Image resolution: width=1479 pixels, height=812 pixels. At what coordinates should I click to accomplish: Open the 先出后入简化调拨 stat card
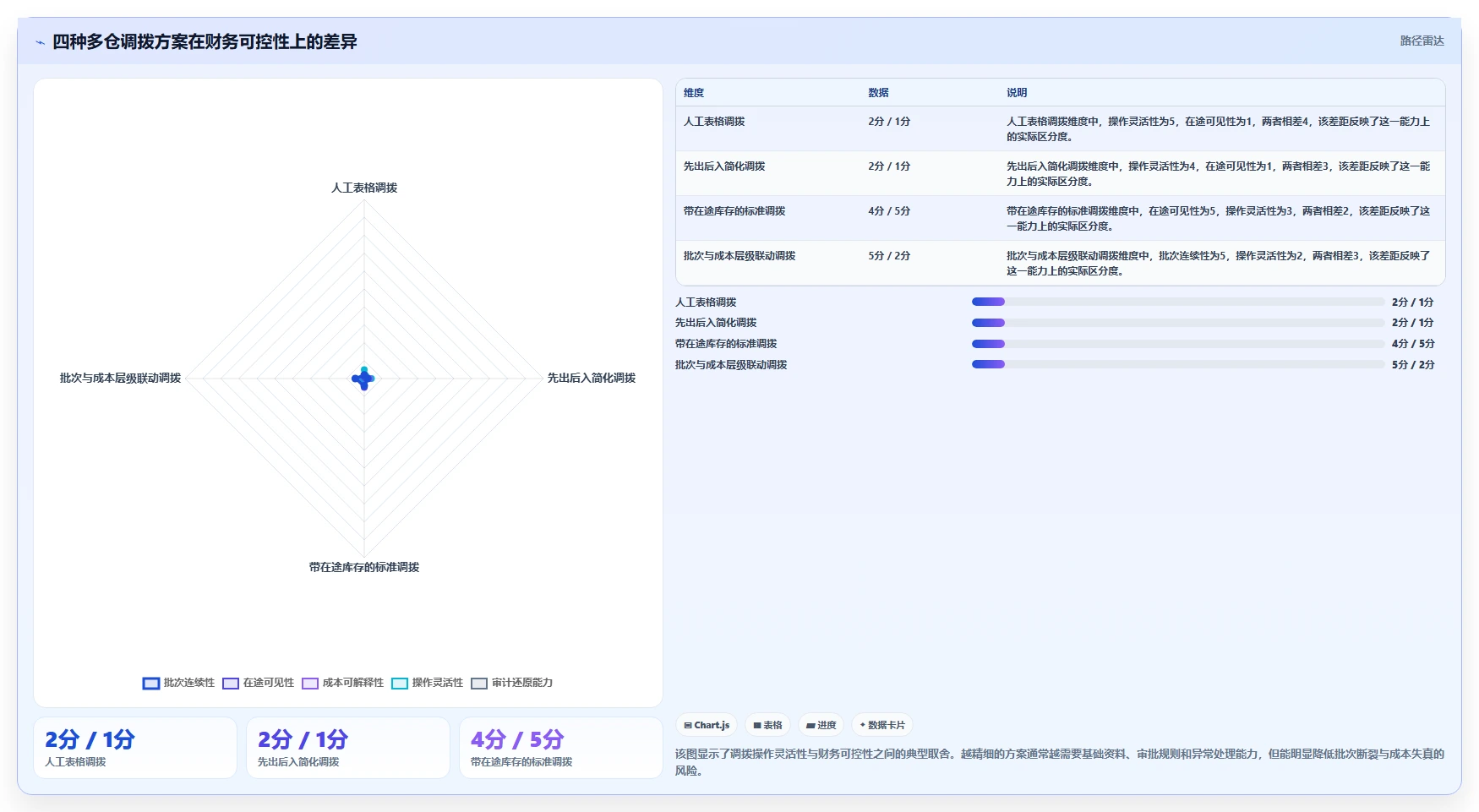pyautogui.click(x=348, y=748)
